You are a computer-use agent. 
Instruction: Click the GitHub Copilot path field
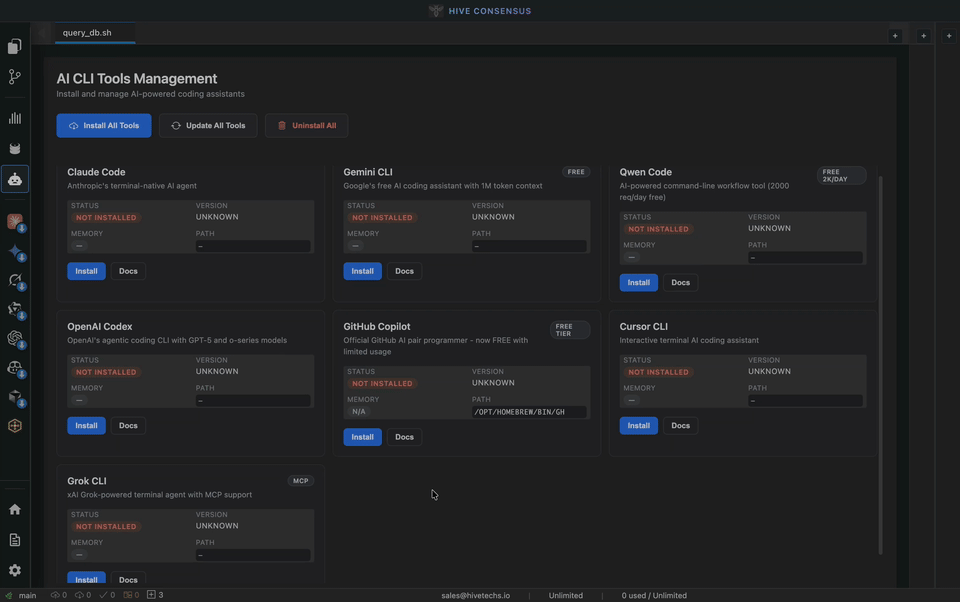[529, 412]
